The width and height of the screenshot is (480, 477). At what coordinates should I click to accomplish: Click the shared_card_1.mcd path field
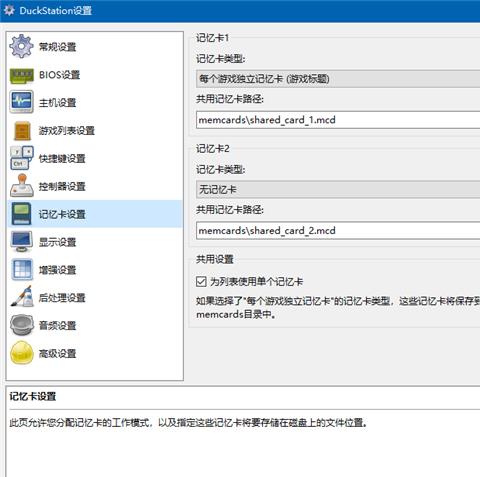tap(338, 120)
